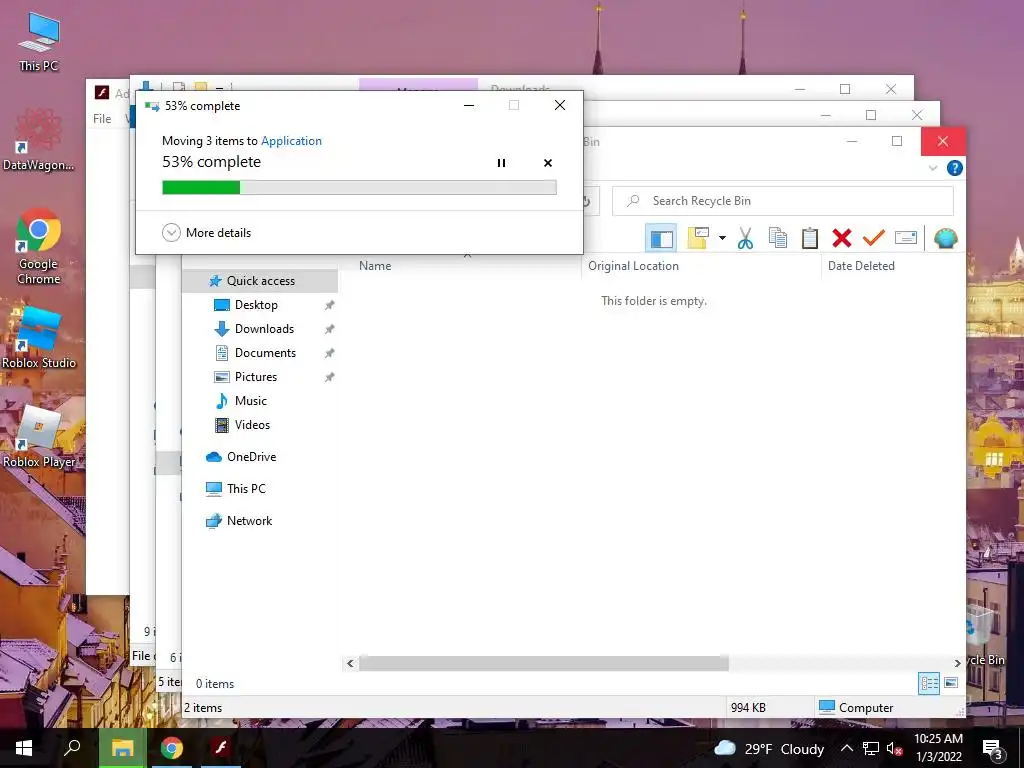This screenshot has height=768, width=1024.
Task: Pause the file move operation
Action: click(502, 163)
